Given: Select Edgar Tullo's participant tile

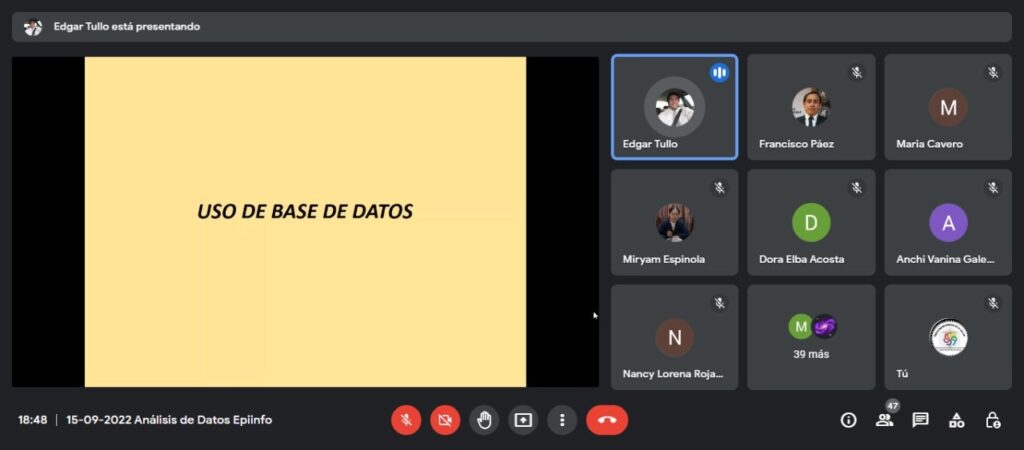Looking at the screenshot, I should pos(675,107).
